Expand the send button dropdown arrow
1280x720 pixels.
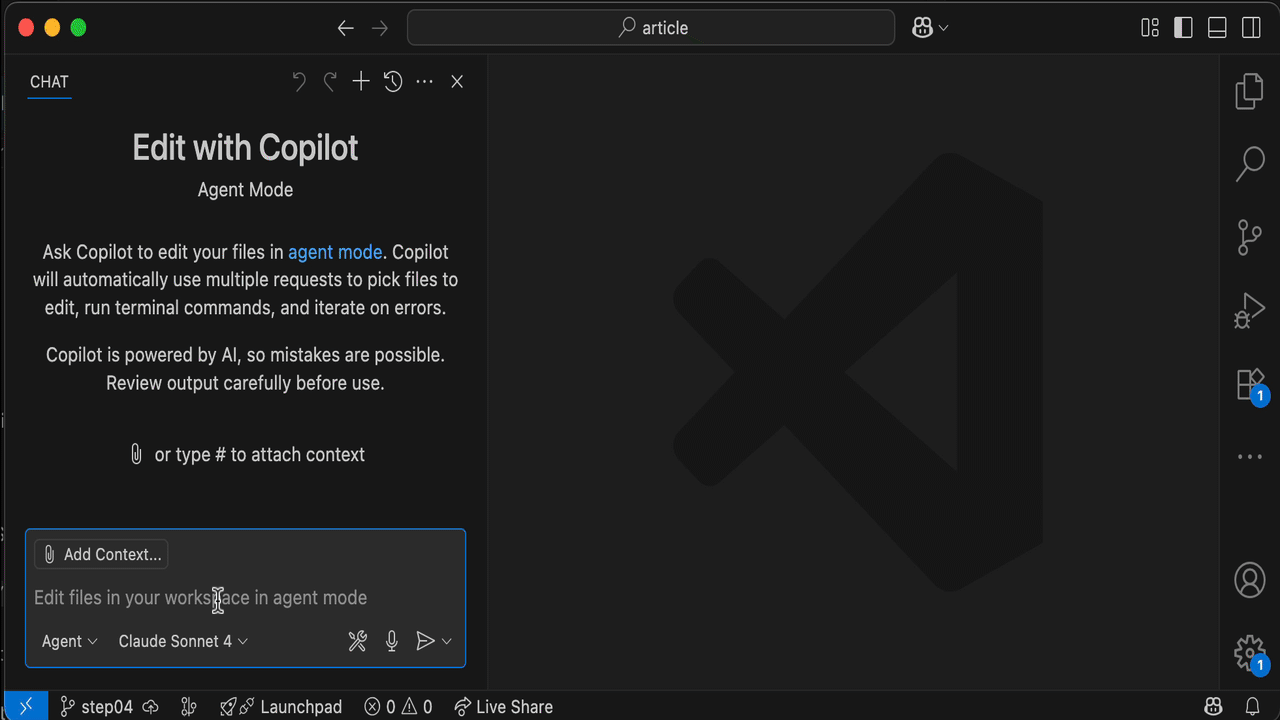[447, 641]
